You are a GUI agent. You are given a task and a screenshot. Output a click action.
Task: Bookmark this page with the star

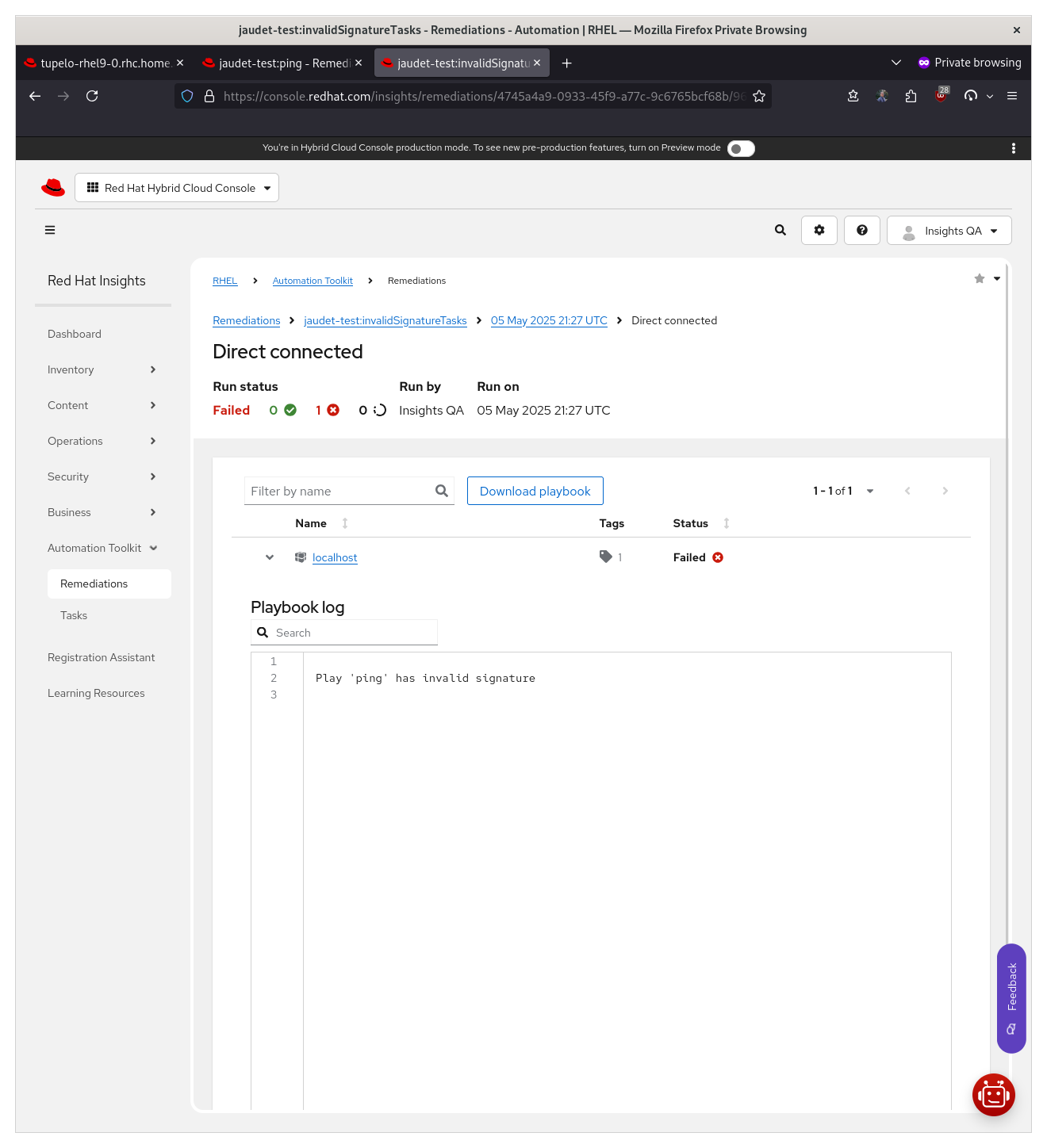pos(759,96)
